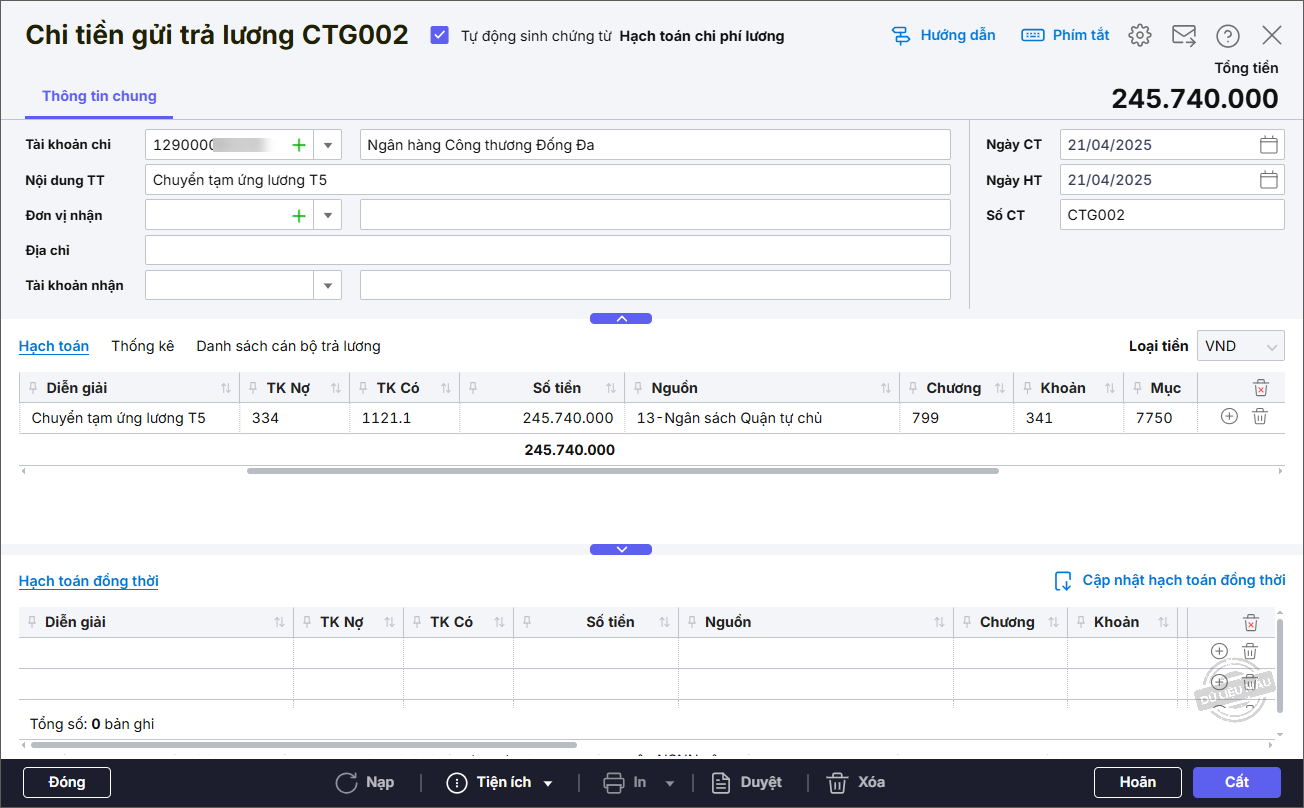Open Loại tiền VND dropdown

pos(1241,346)
